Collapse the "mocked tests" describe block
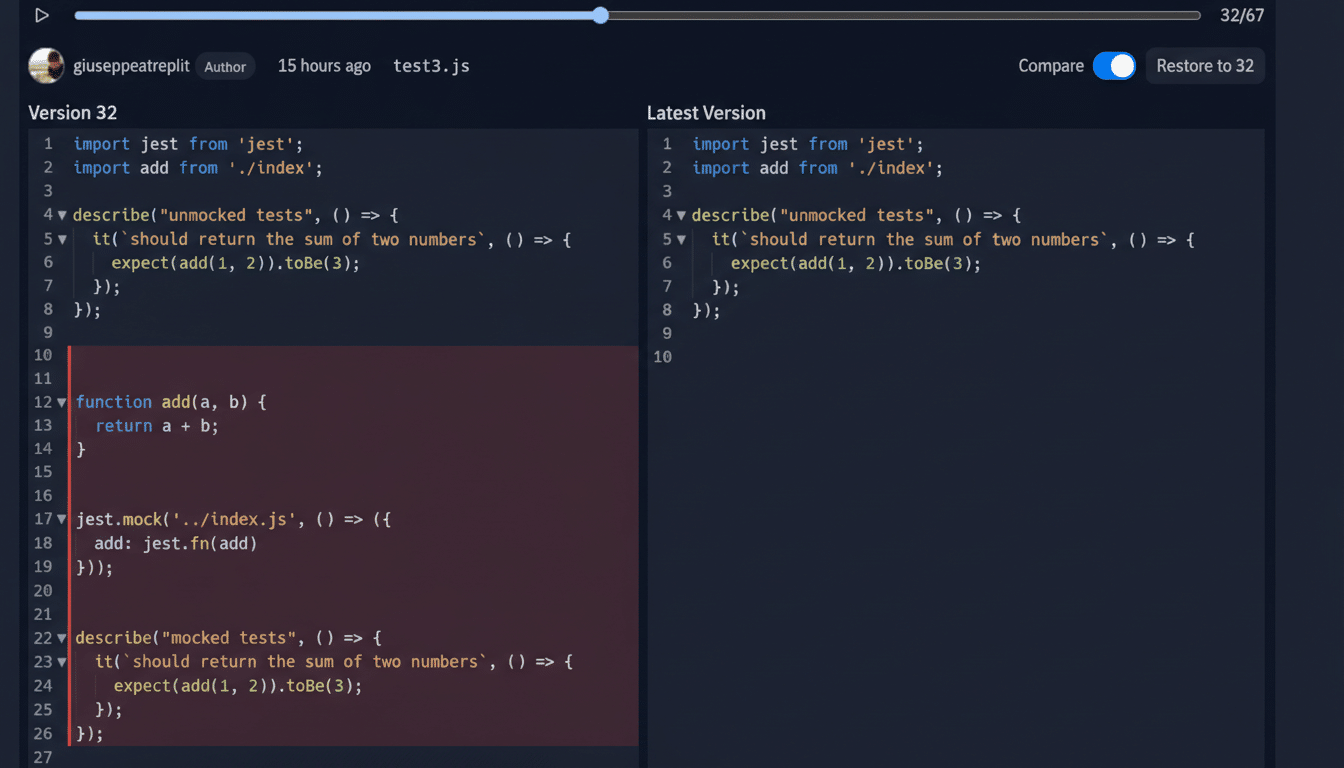This screenshot has width=1344, height=768. pyautogui.click(x=61, y=637)
